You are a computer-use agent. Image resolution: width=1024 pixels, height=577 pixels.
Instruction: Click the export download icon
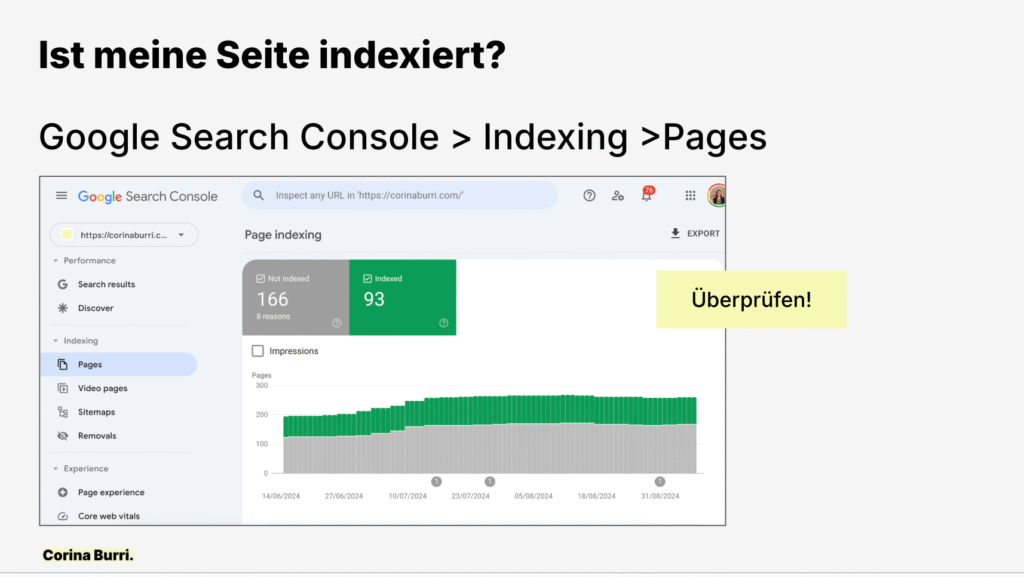[x=676, y=234]
